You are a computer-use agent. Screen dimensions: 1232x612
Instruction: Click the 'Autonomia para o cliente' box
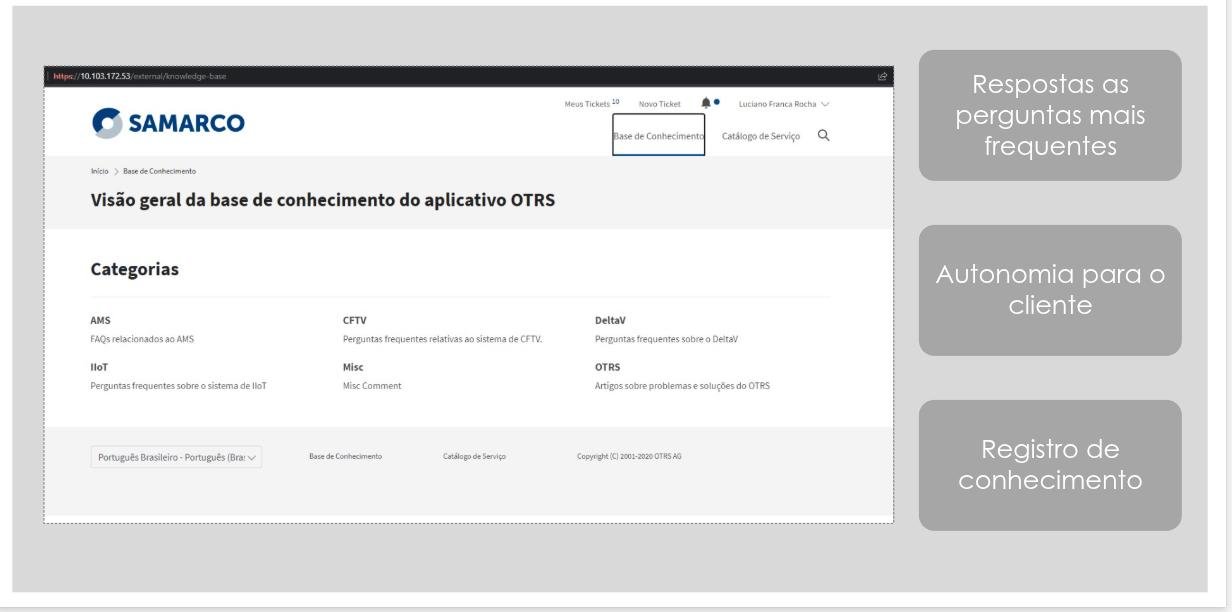[1050, 290]
